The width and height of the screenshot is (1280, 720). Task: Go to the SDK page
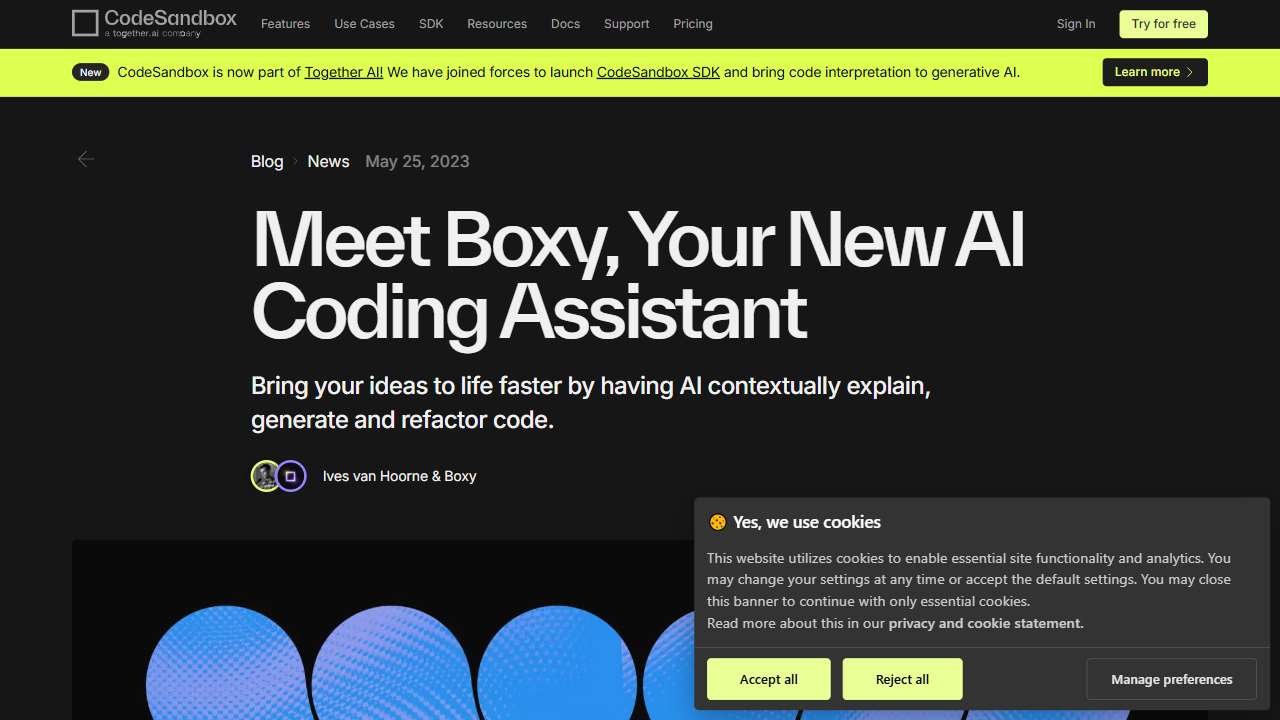pyautogui.click(x=431, y=24)
